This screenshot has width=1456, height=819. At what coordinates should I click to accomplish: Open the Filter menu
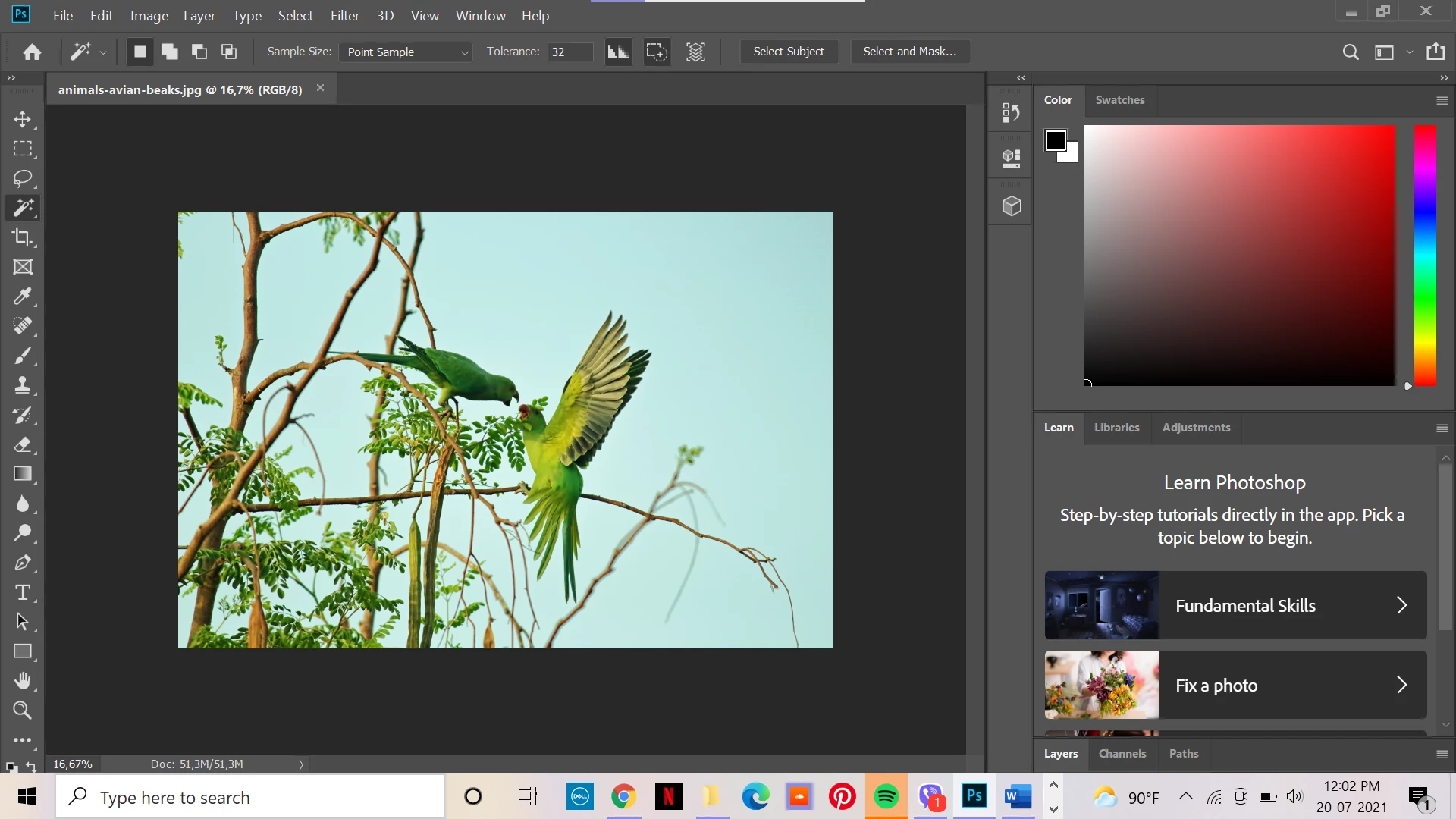click(344, 15)
